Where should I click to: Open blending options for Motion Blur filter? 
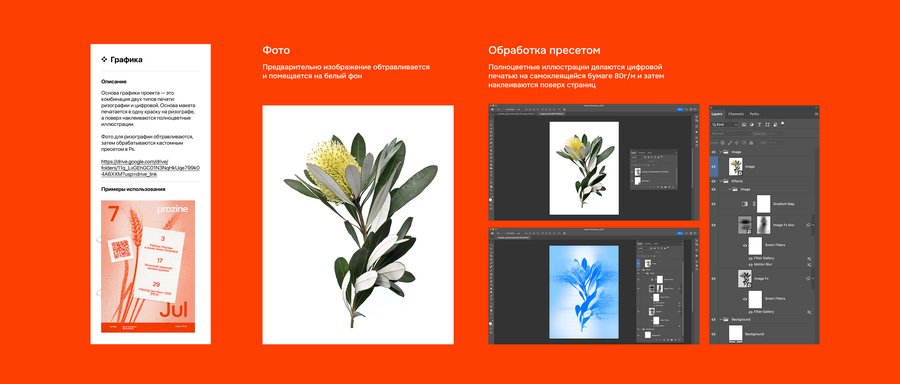[x=809, y=265]
